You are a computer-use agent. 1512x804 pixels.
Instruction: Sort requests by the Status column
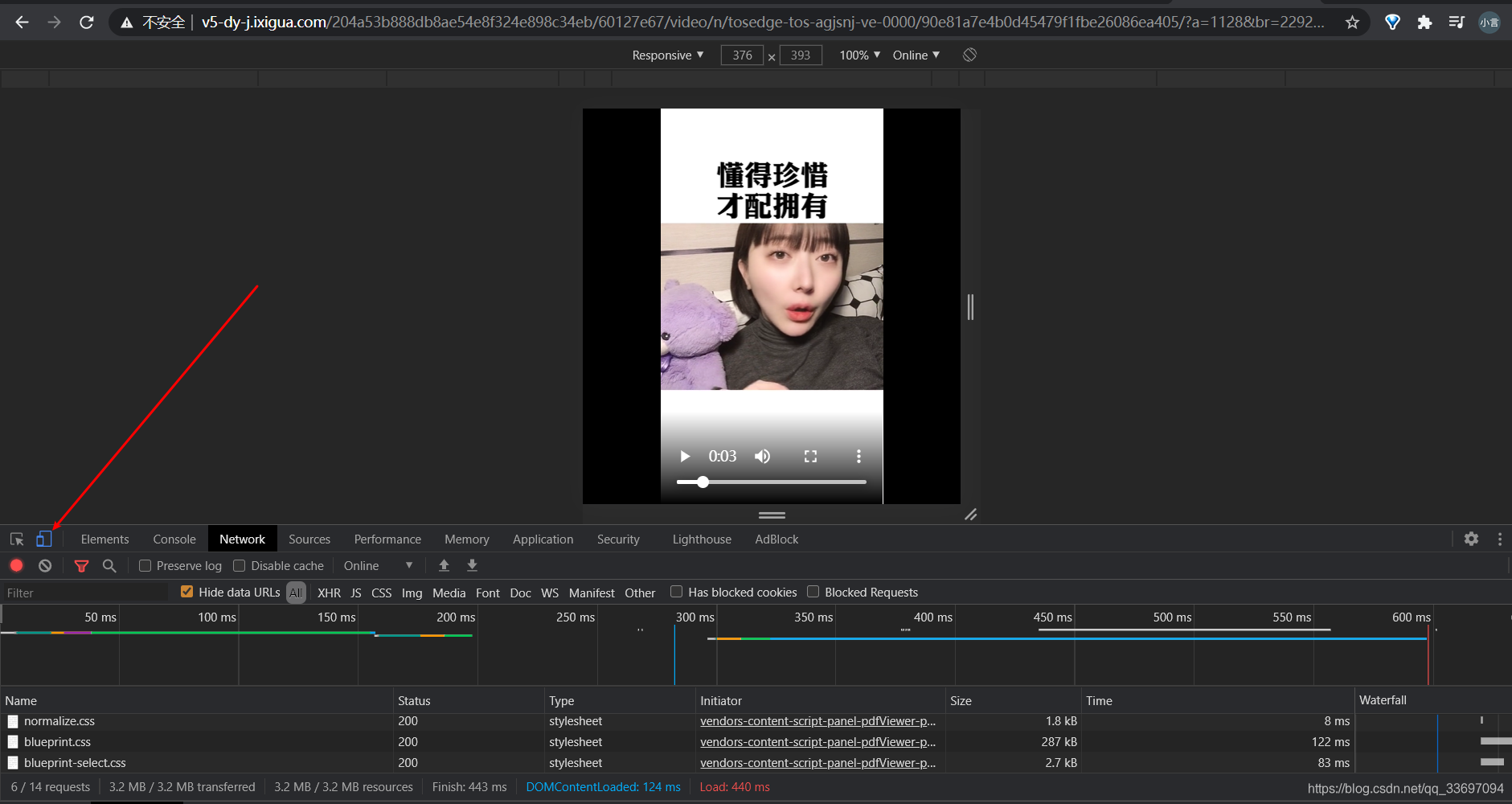tap(469, 700)
